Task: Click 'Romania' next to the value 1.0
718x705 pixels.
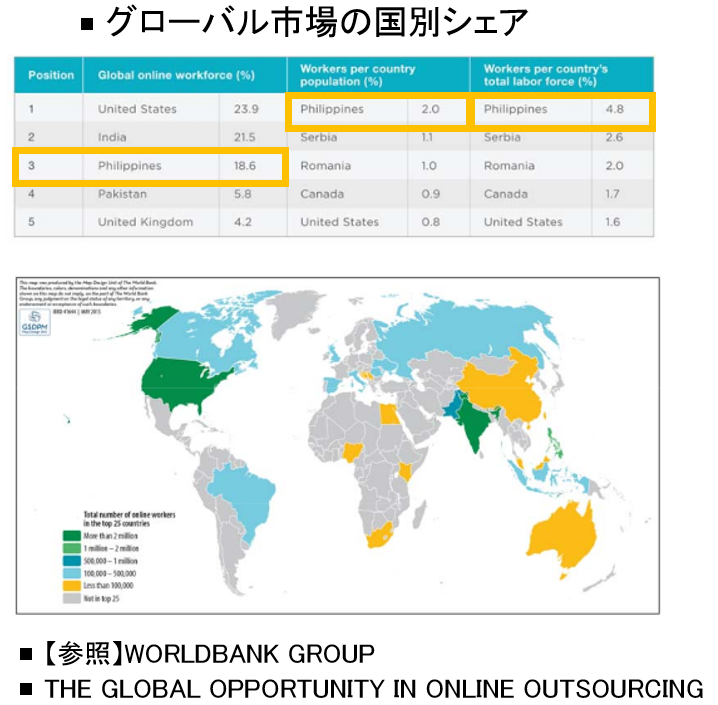Action: pos(326,166)
